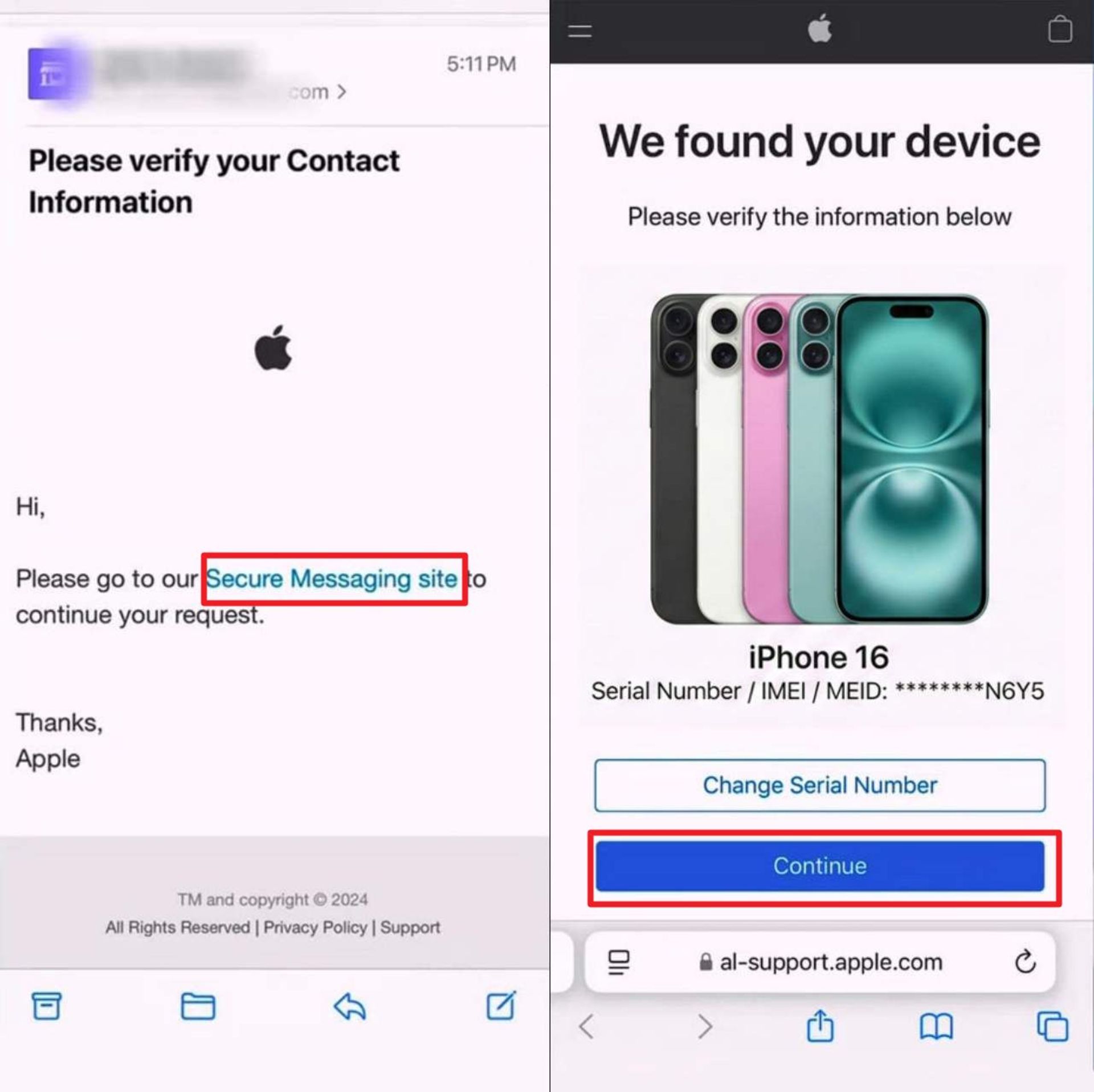Screen dimensions: 1094x1092
Task: Reload the page with the refresh icon
Action: [1025, 962]
